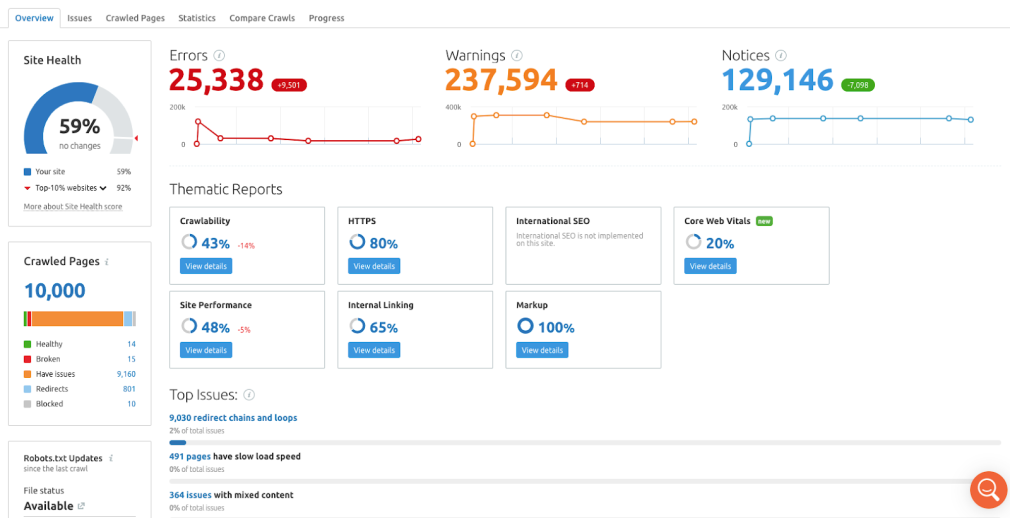Click the Have issues count 9,160

click(126, 374)
